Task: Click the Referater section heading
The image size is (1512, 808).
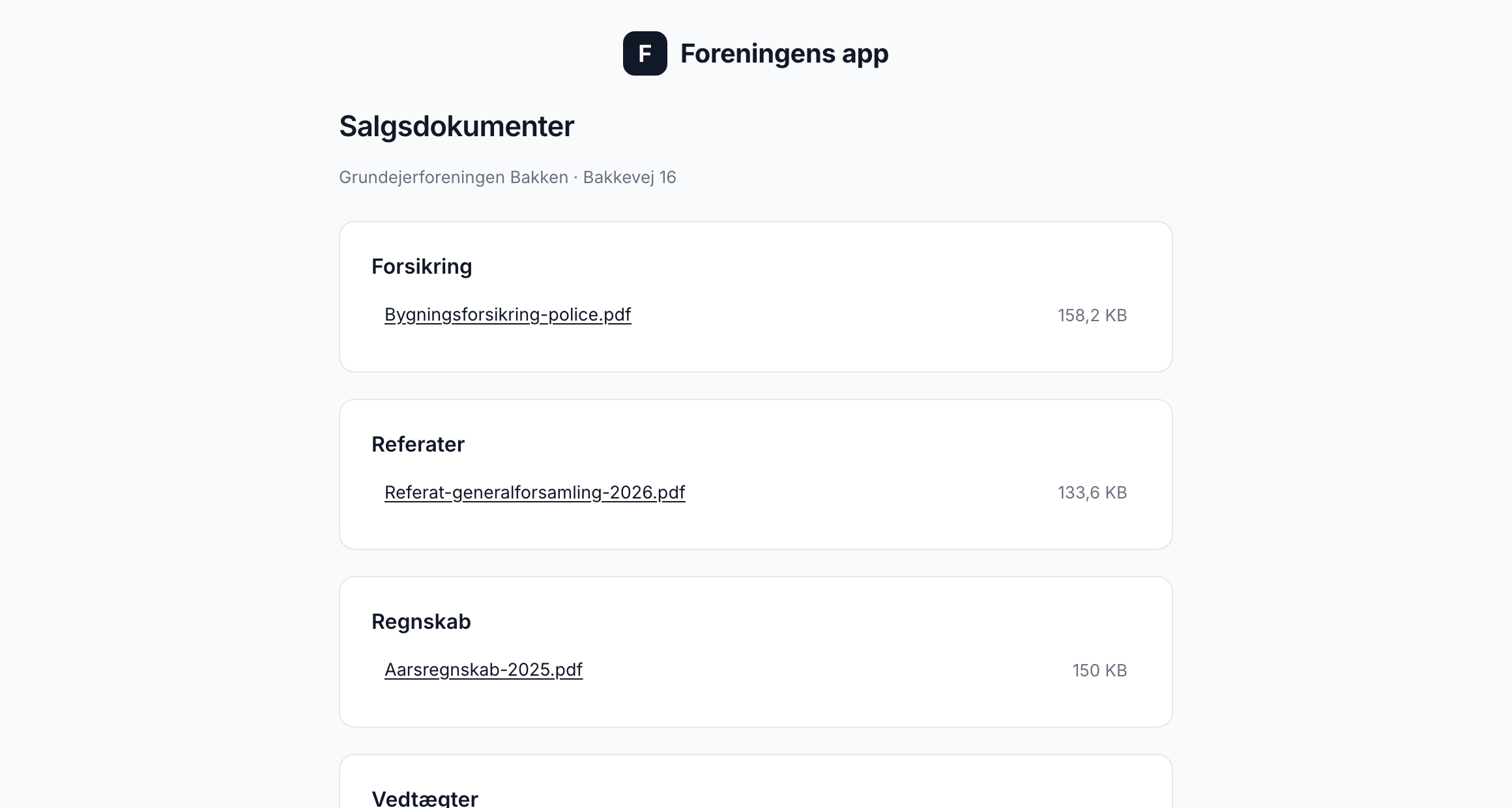Action: point(418,444)
